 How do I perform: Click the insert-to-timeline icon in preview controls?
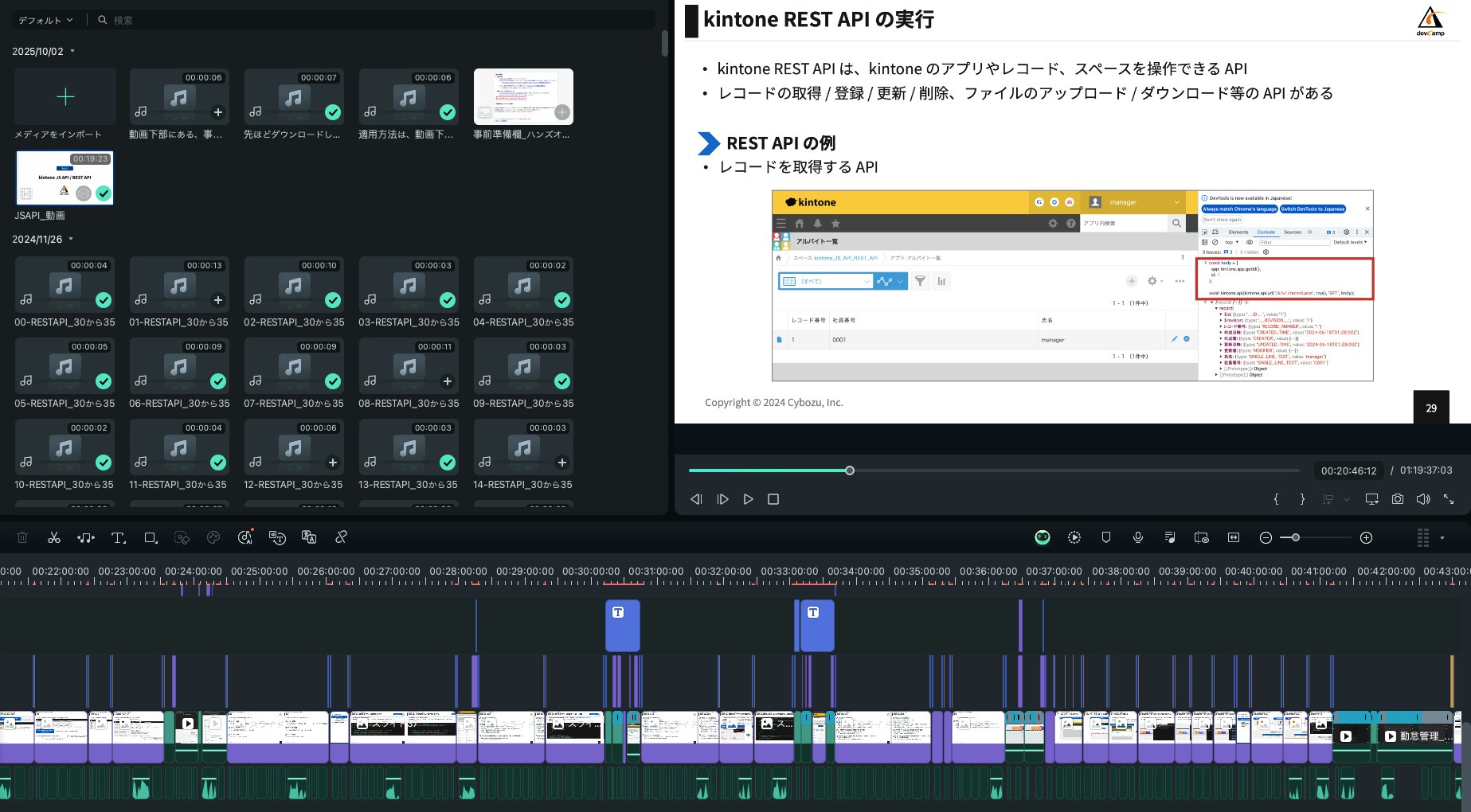[x=1328, y=499]
